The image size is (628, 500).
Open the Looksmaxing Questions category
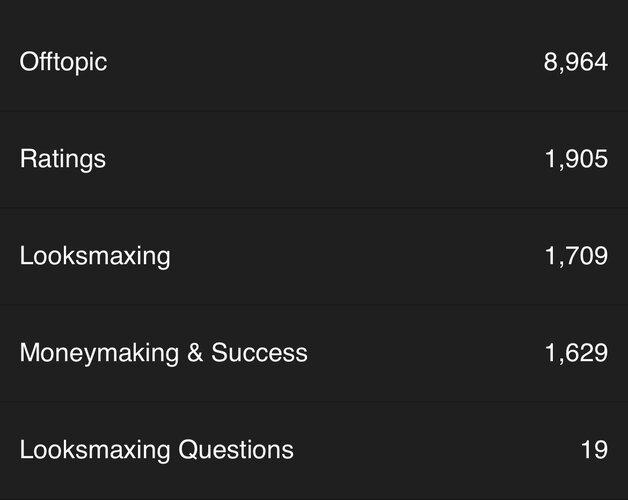(157, 450)
